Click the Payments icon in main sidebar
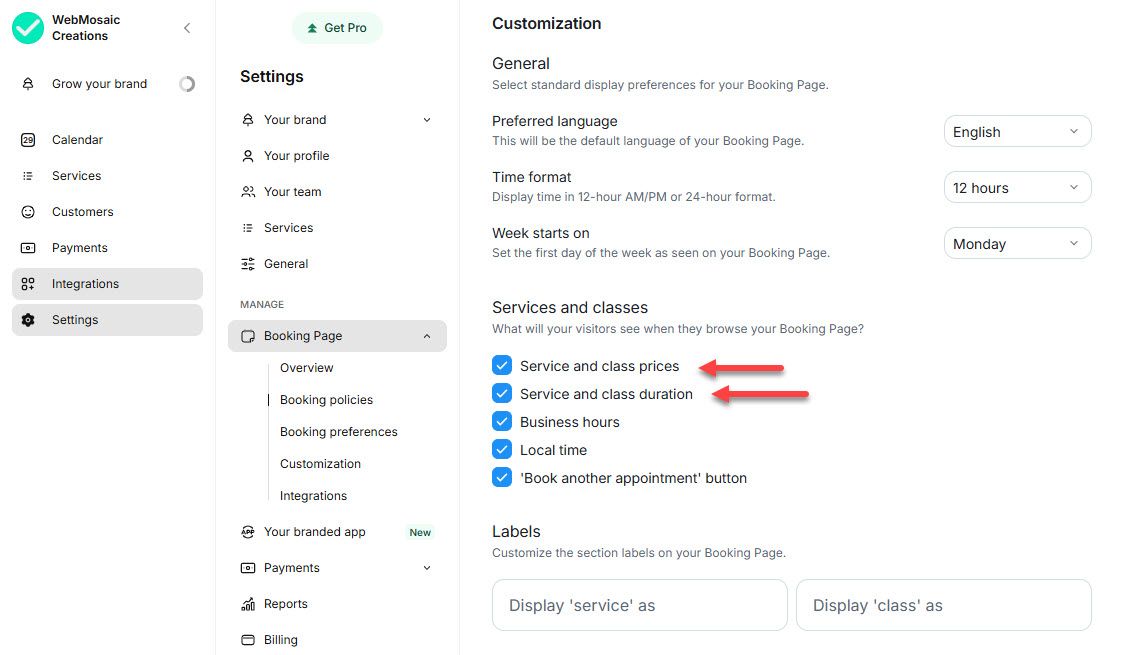This screenshot has height=655, width=1131. pyautogui.click(x=28, y=248)
